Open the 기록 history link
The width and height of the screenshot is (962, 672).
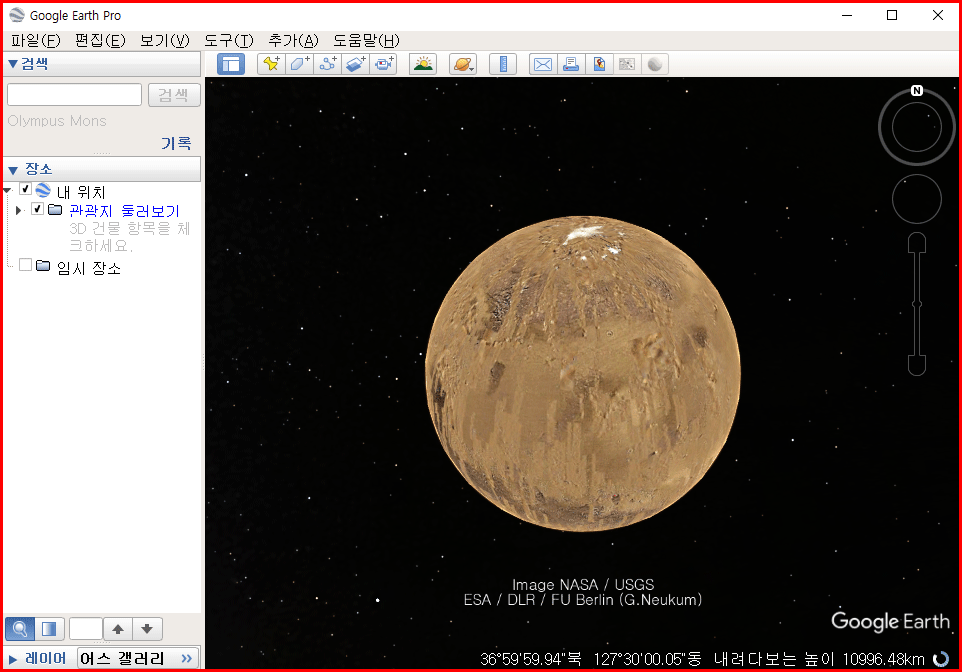point(176,143)
